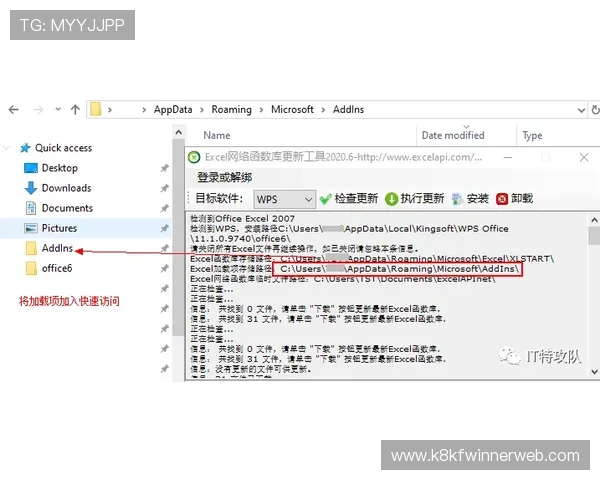Expand chevron between Roaming and Microsoft
The height and width of the screenshot is (480, 600).
pyautogui.click(x=261, y=110)
